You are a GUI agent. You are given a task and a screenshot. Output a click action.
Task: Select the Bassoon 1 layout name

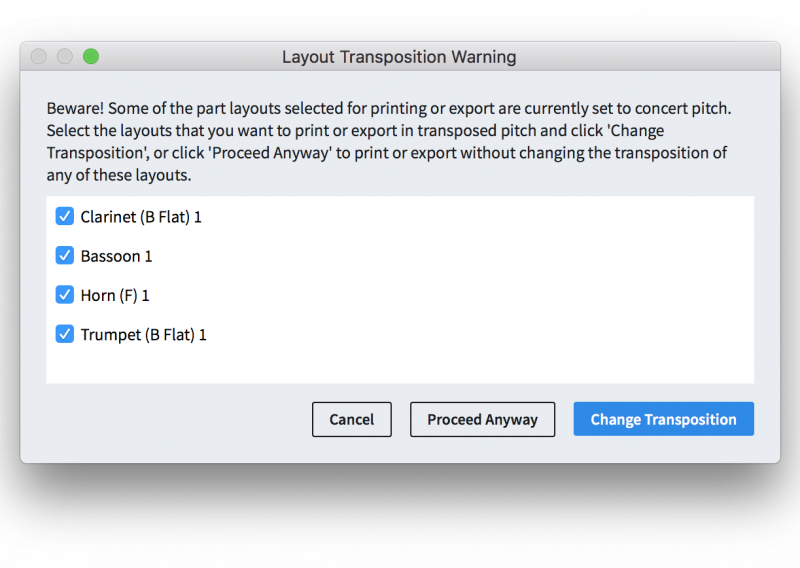(116, 256)
